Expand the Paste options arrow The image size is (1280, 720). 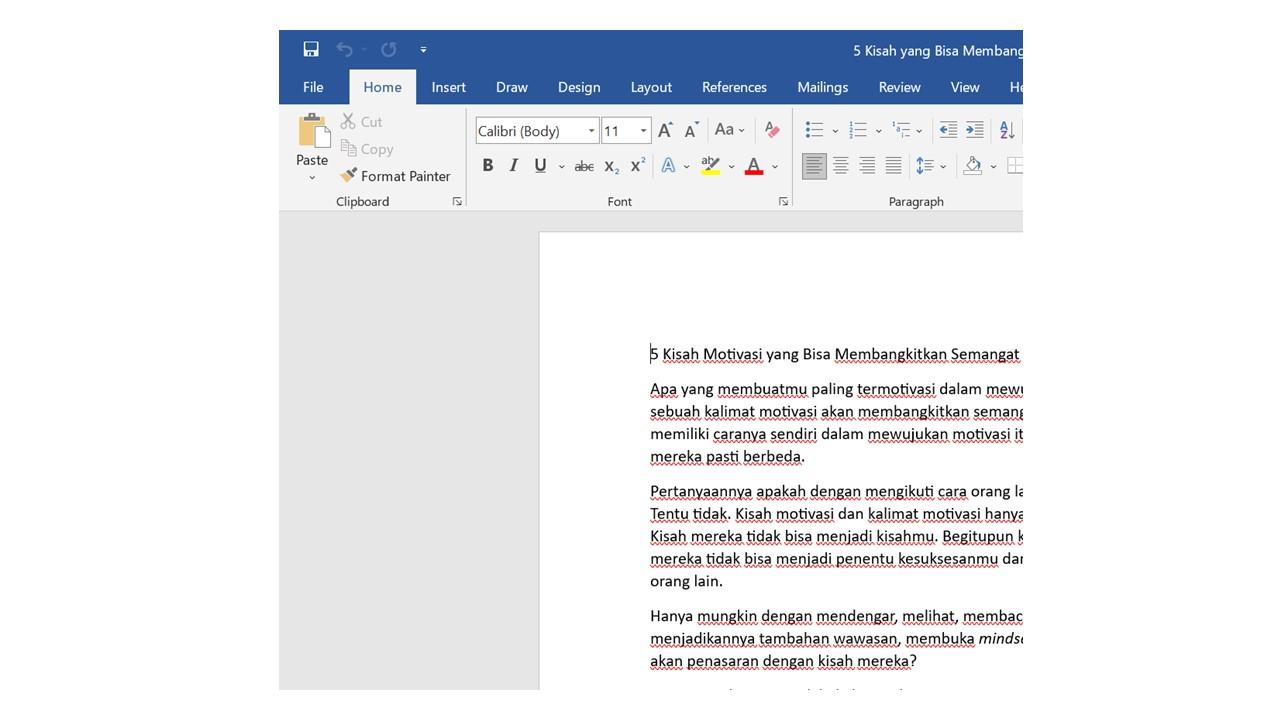coord(312,178)
